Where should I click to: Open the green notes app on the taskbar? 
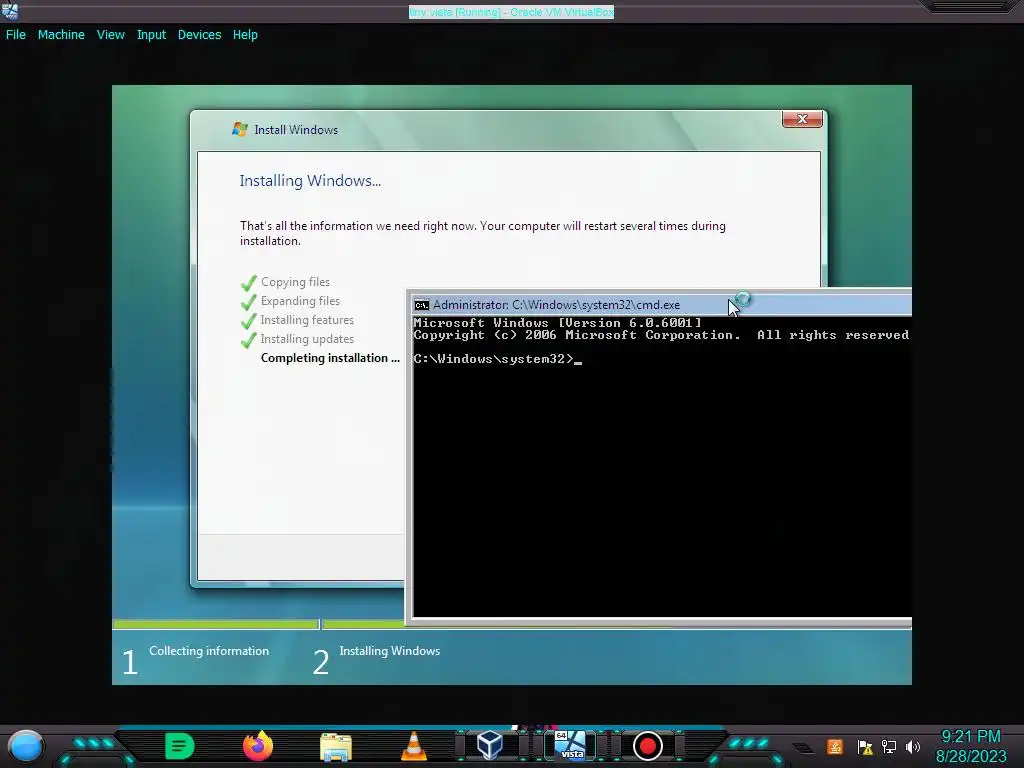[180, 746]
